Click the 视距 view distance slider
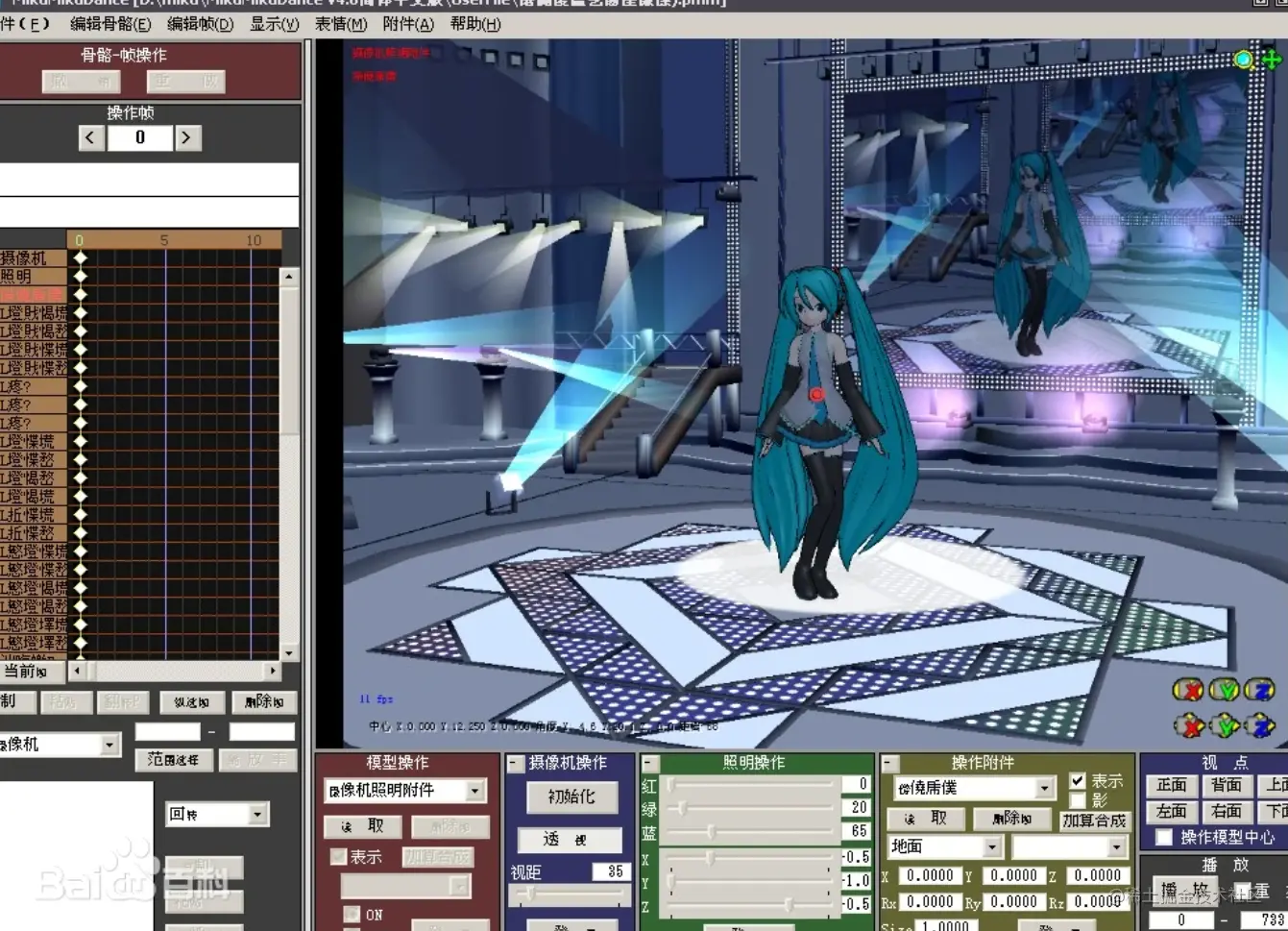Viewport: 1288px width, 931px height. point(569,894)
